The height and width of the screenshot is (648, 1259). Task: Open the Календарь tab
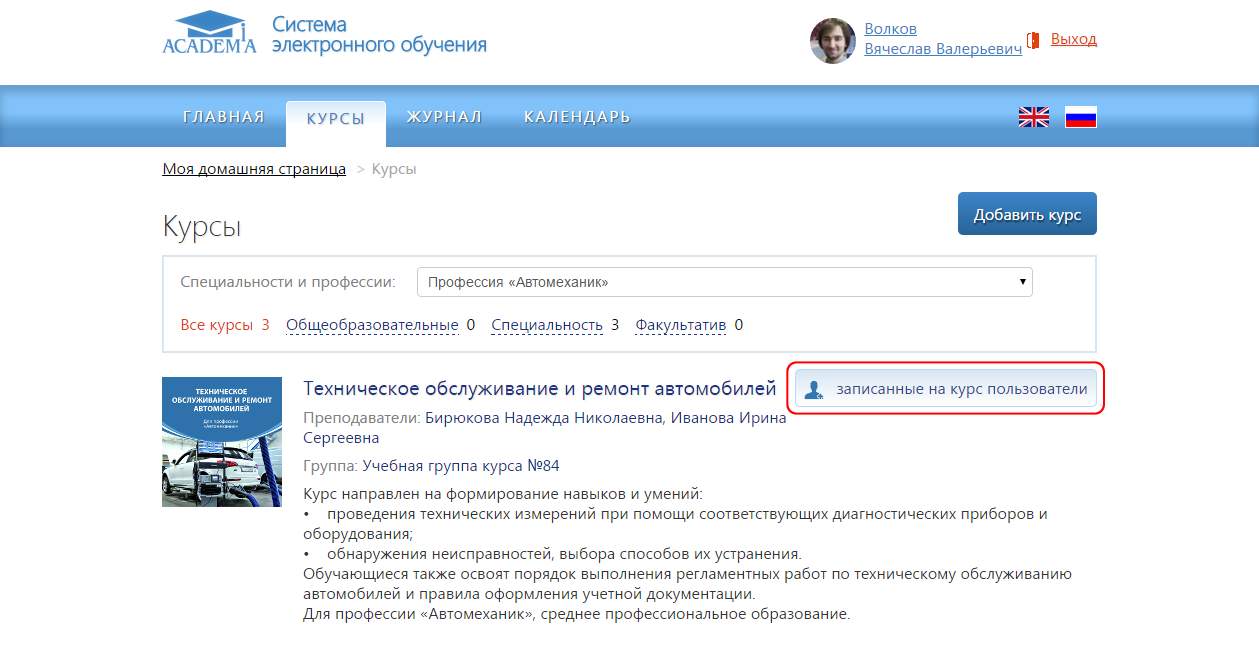[577, 117]
